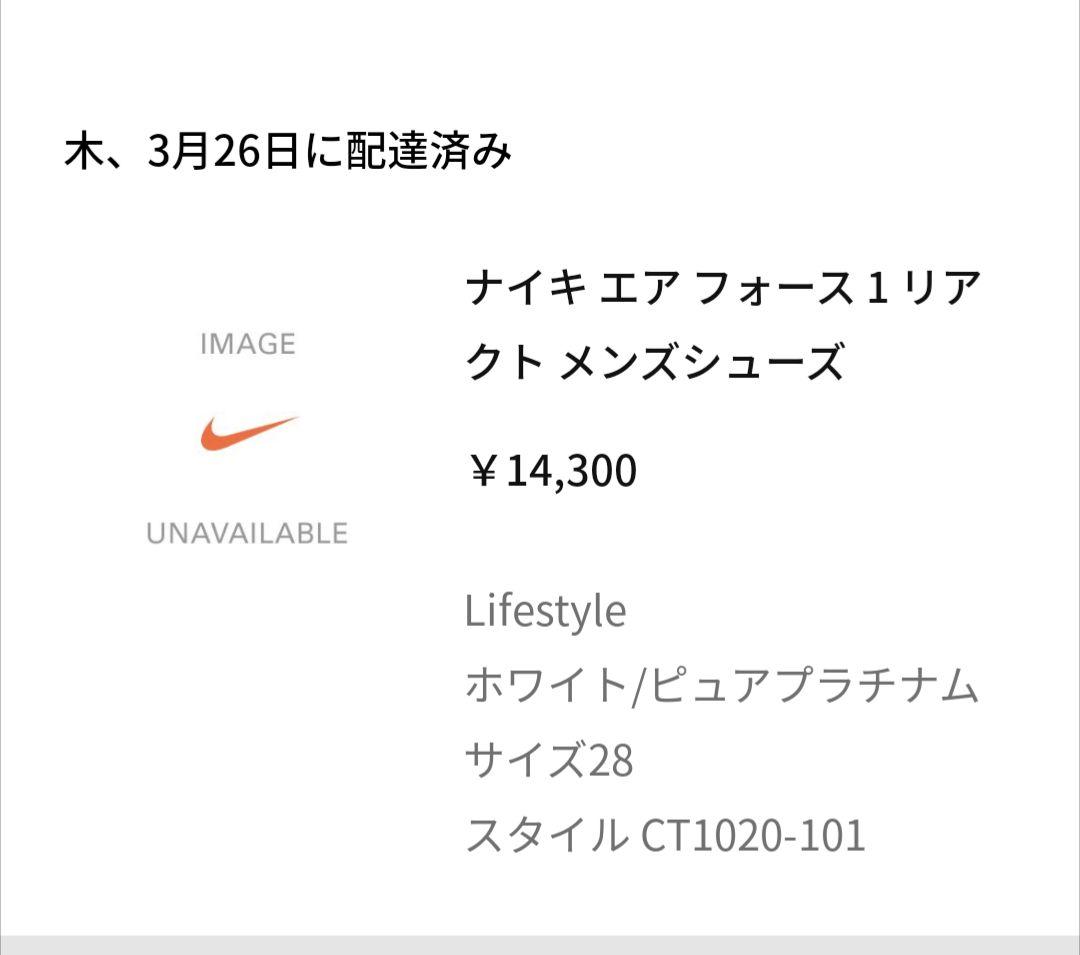Tap the IMAGE placeholder label
Screen dimensions: 1080x955
pos(248,344)
